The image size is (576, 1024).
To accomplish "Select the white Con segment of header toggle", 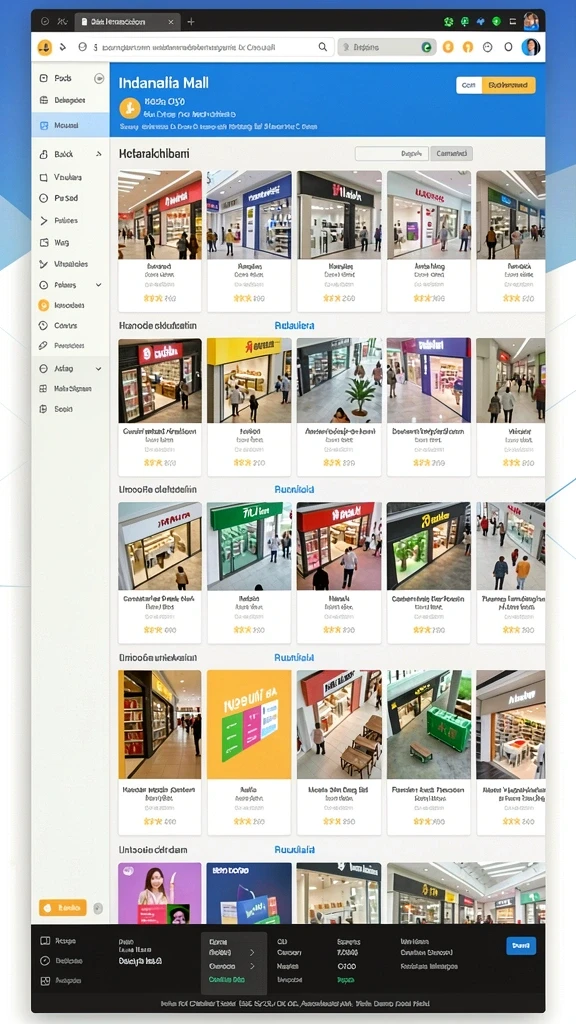I will [469, 85].
